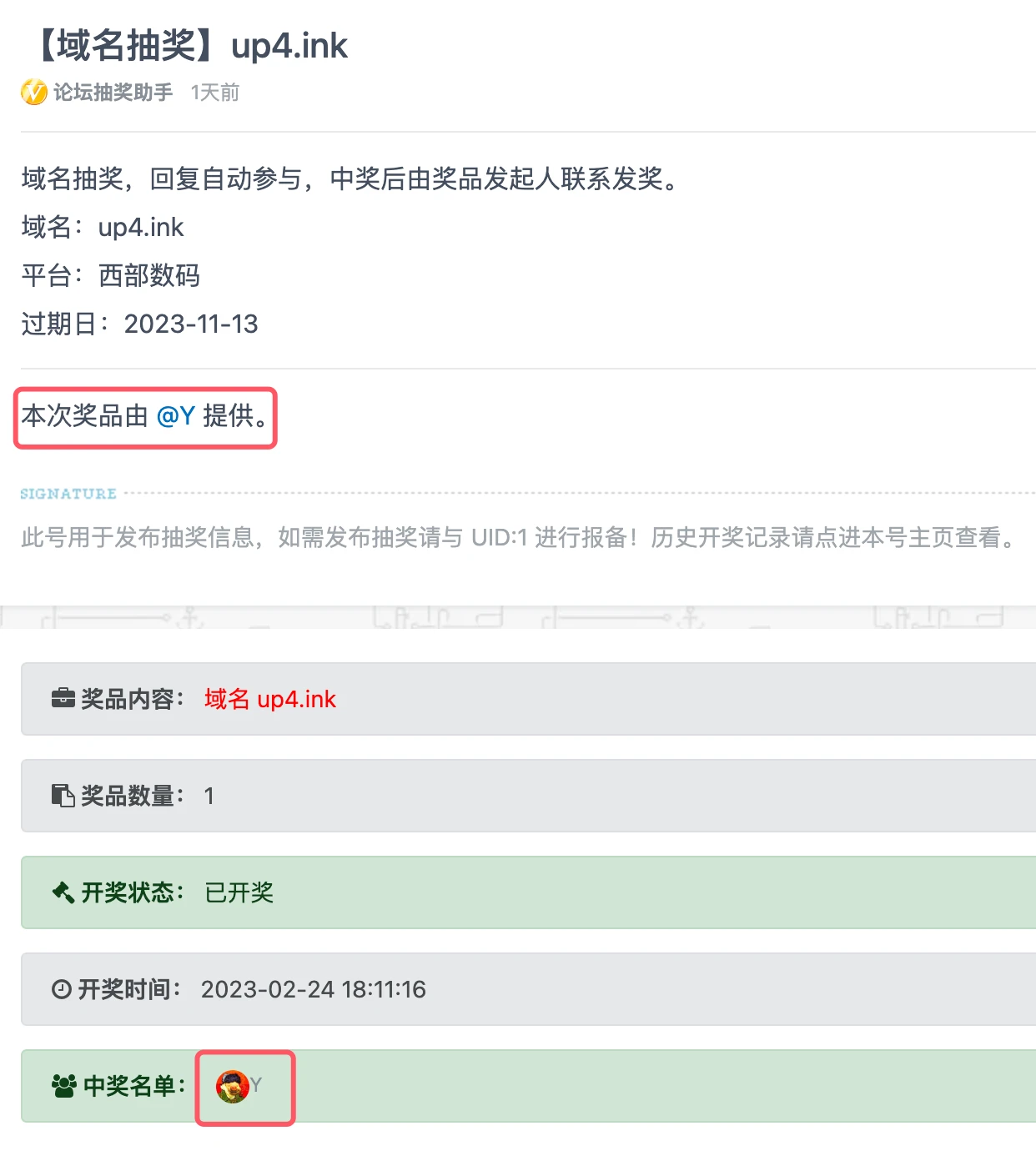The image size is (1036, 1151).
Task: Click the prize quantity value "1"
Action: pyautogui.click(x=209, y=796)
